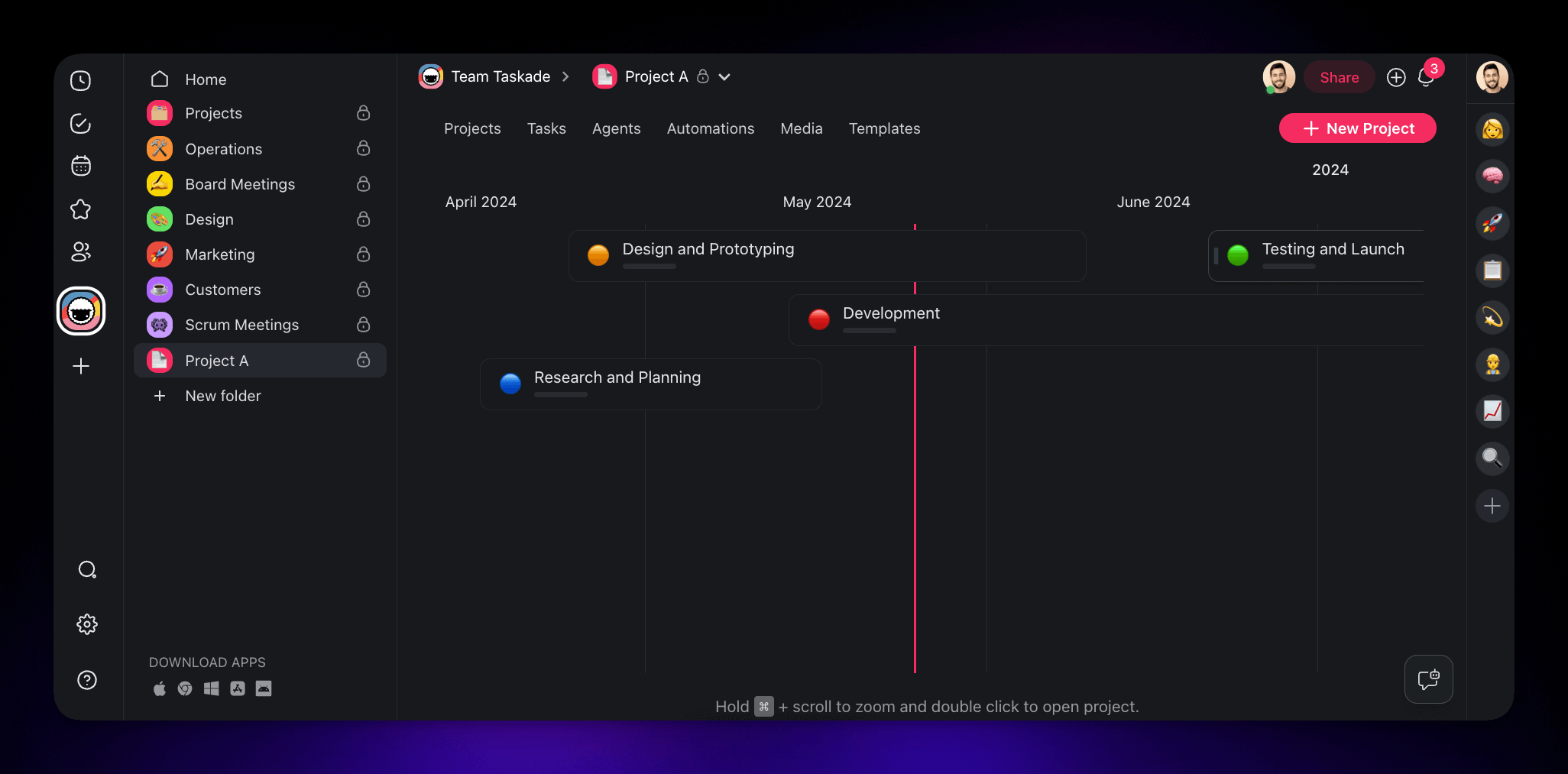1568x774 pixels.
Task: Expand the Project A title dropdown
Action: tap(724, 76)
